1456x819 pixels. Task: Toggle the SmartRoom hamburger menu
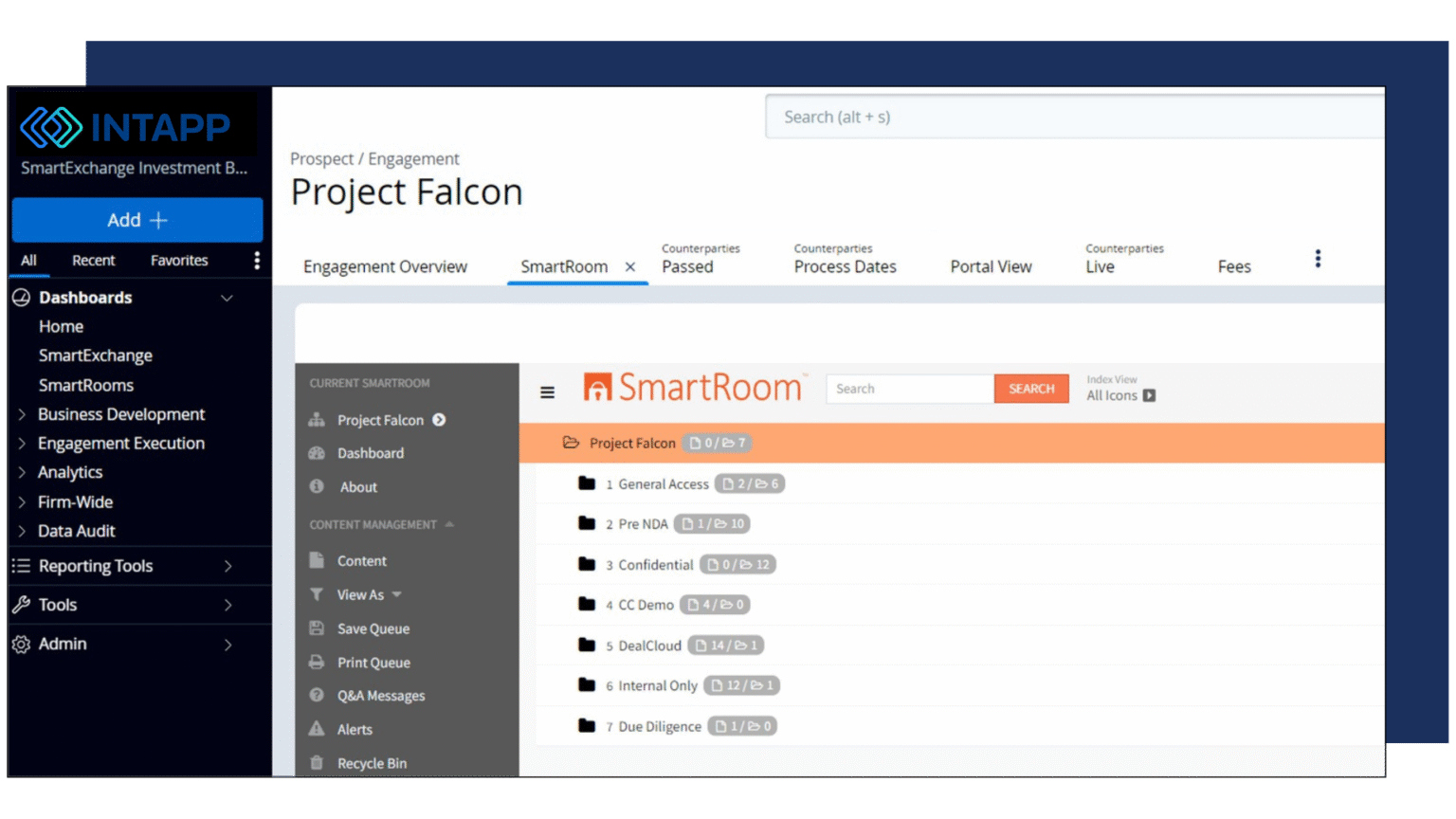[547, 391]
